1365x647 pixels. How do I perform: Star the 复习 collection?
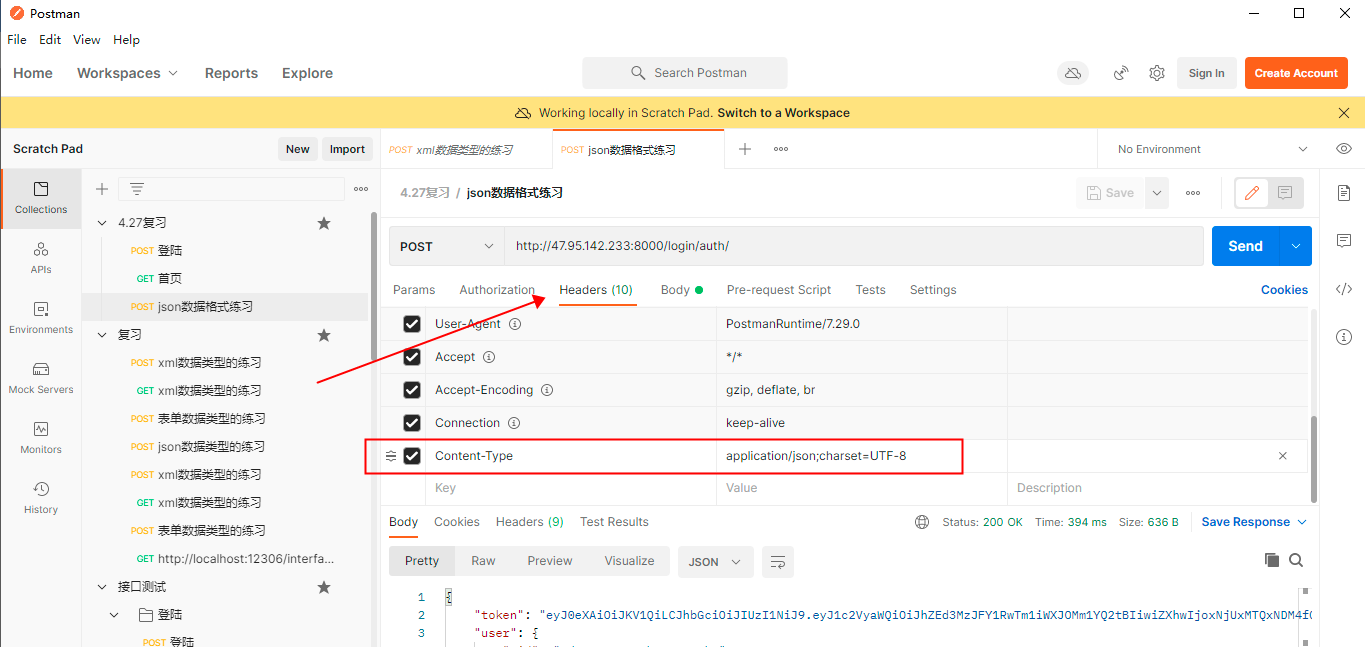click(324, 335)
